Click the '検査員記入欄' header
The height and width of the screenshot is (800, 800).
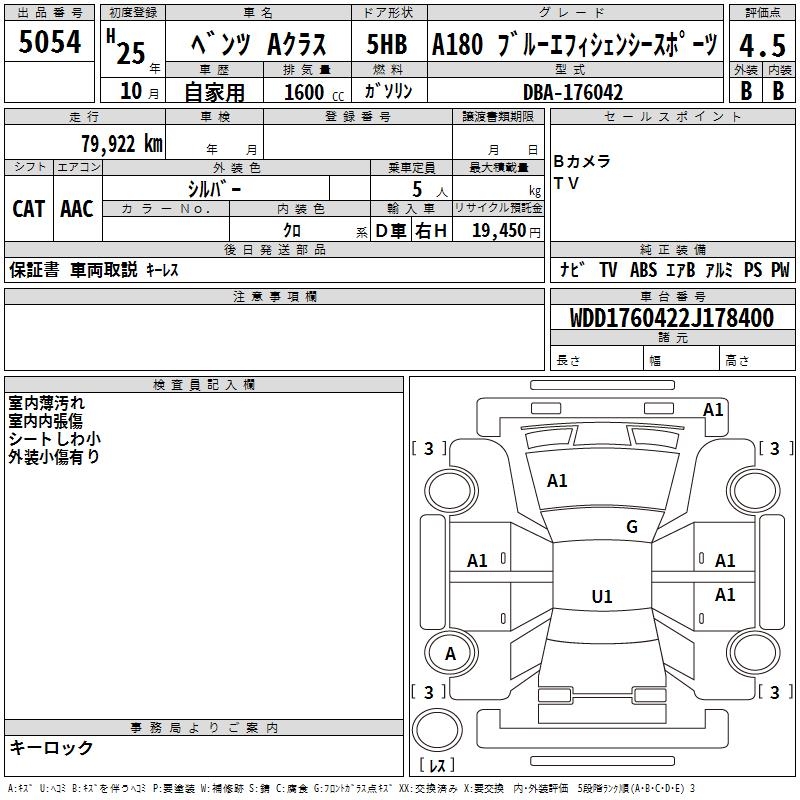point(204,385)
